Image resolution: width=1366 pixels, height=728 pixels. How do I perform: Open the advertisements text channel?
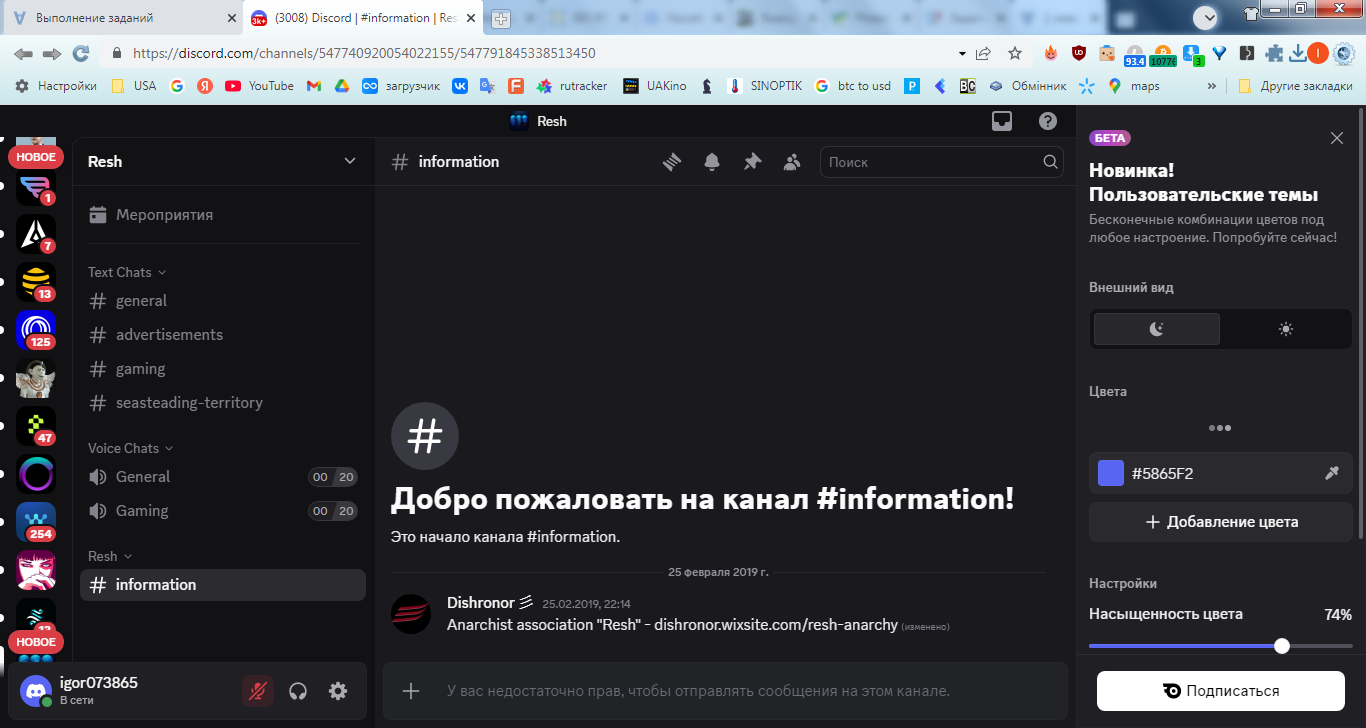pyautogui.click(x=223, y=335)
